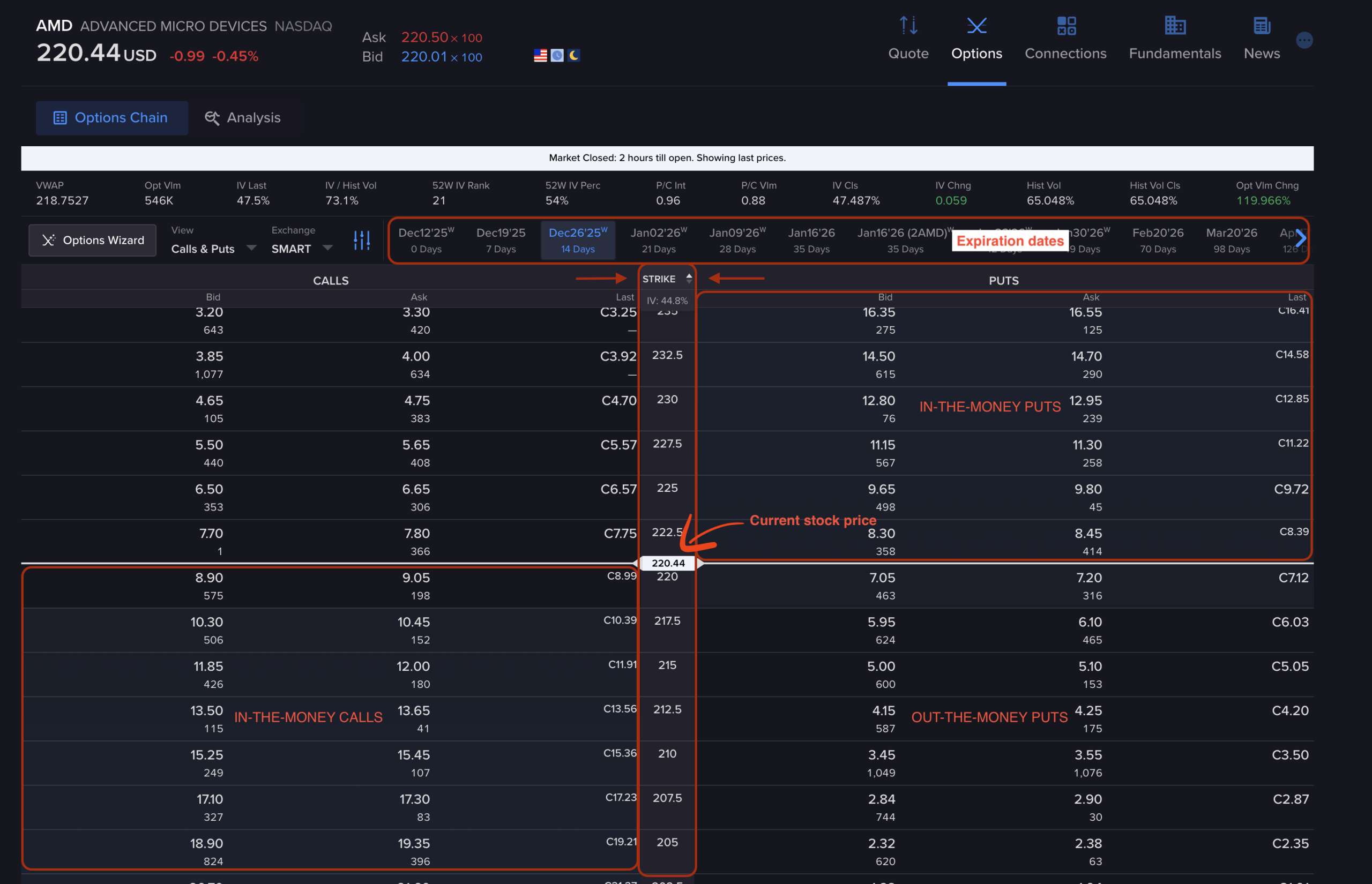
Task: Select the Options Chain grid icon
Action: tap(60, 118)
